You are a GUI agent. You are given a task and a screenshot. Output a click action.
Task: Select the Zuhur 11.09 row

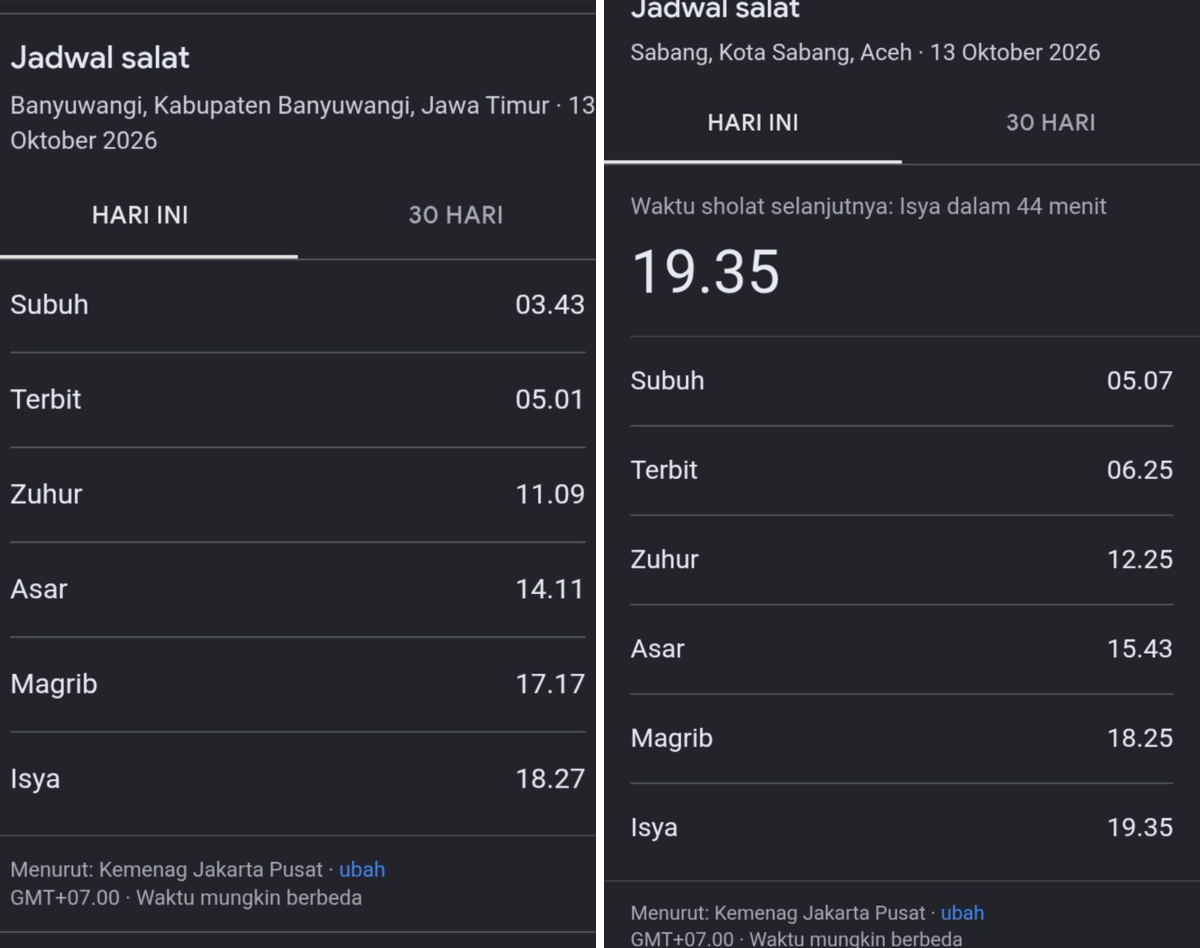(x=298, y=494)
